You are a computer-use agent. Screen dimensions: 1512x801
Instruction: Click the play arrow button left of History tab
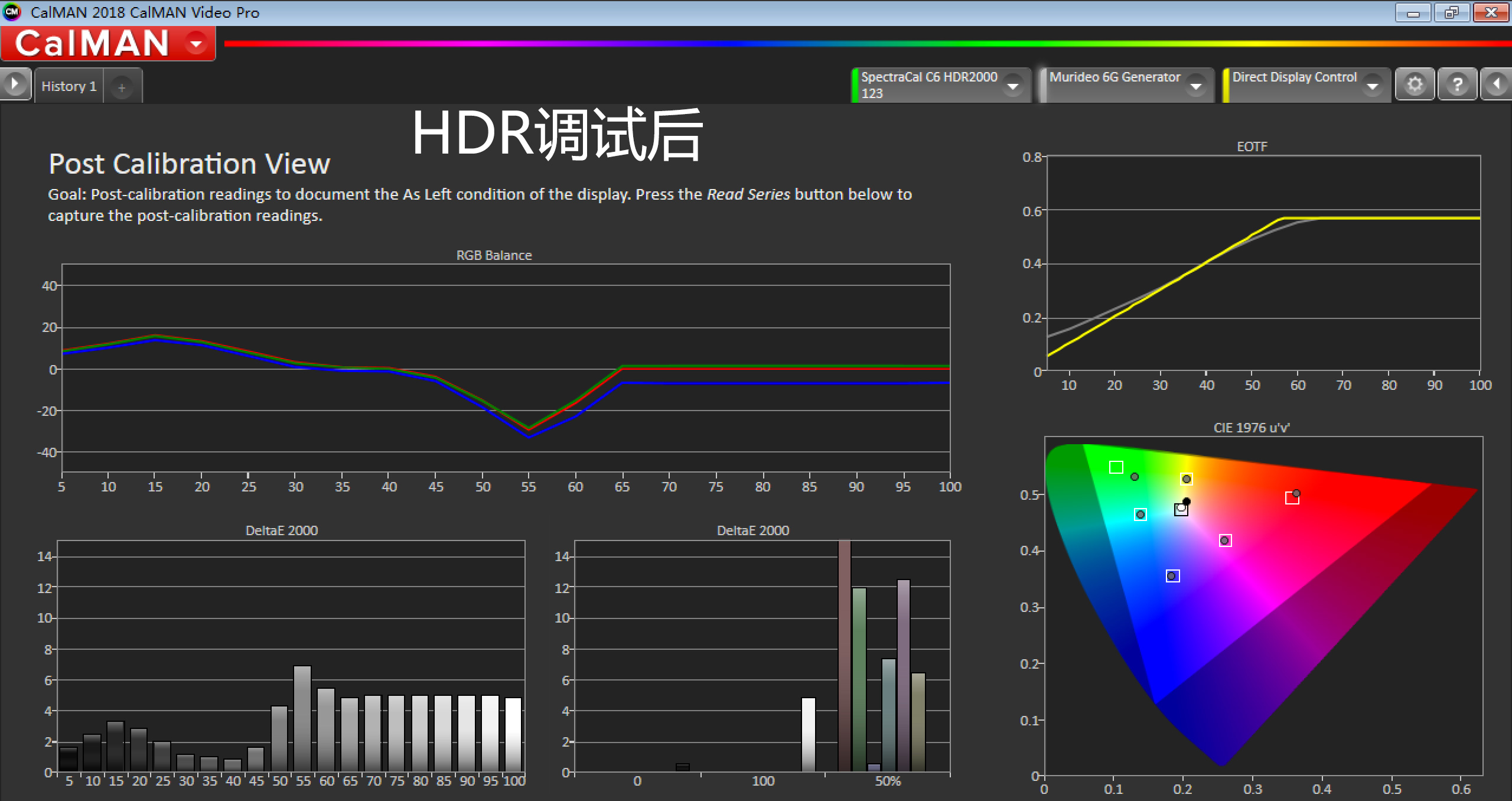pyautogui.click(x=15, y=84)
